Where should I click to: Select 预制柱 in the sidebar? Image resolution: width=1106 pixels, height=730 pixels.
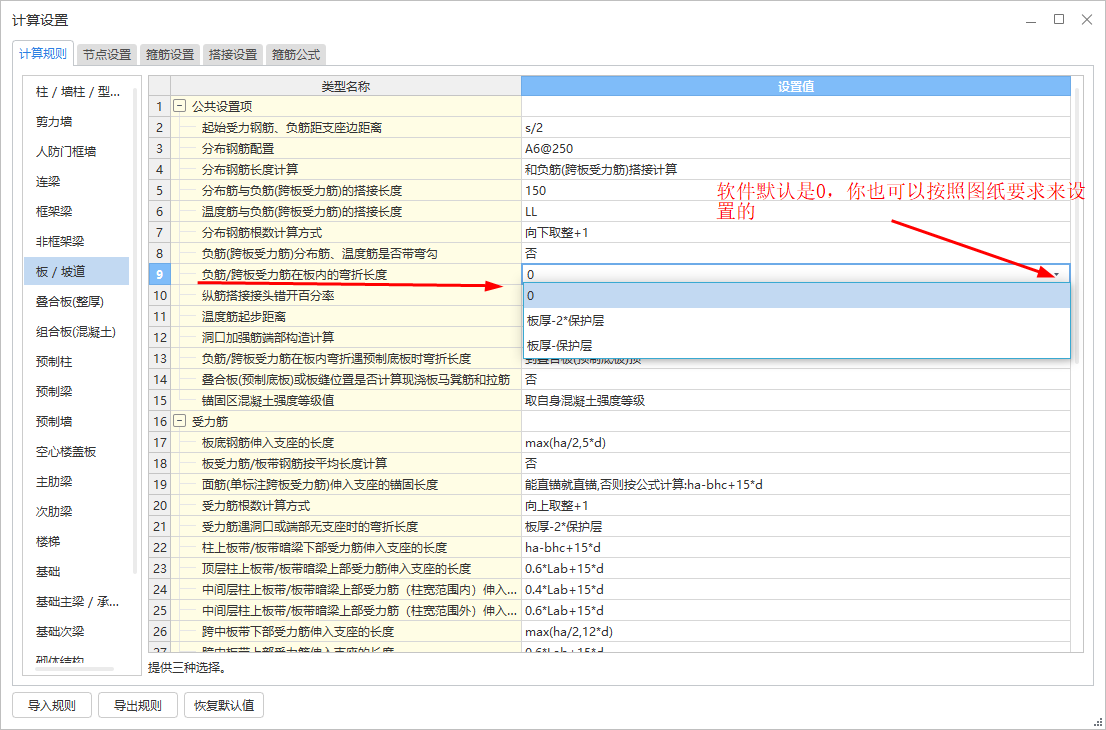coord(77,361)
